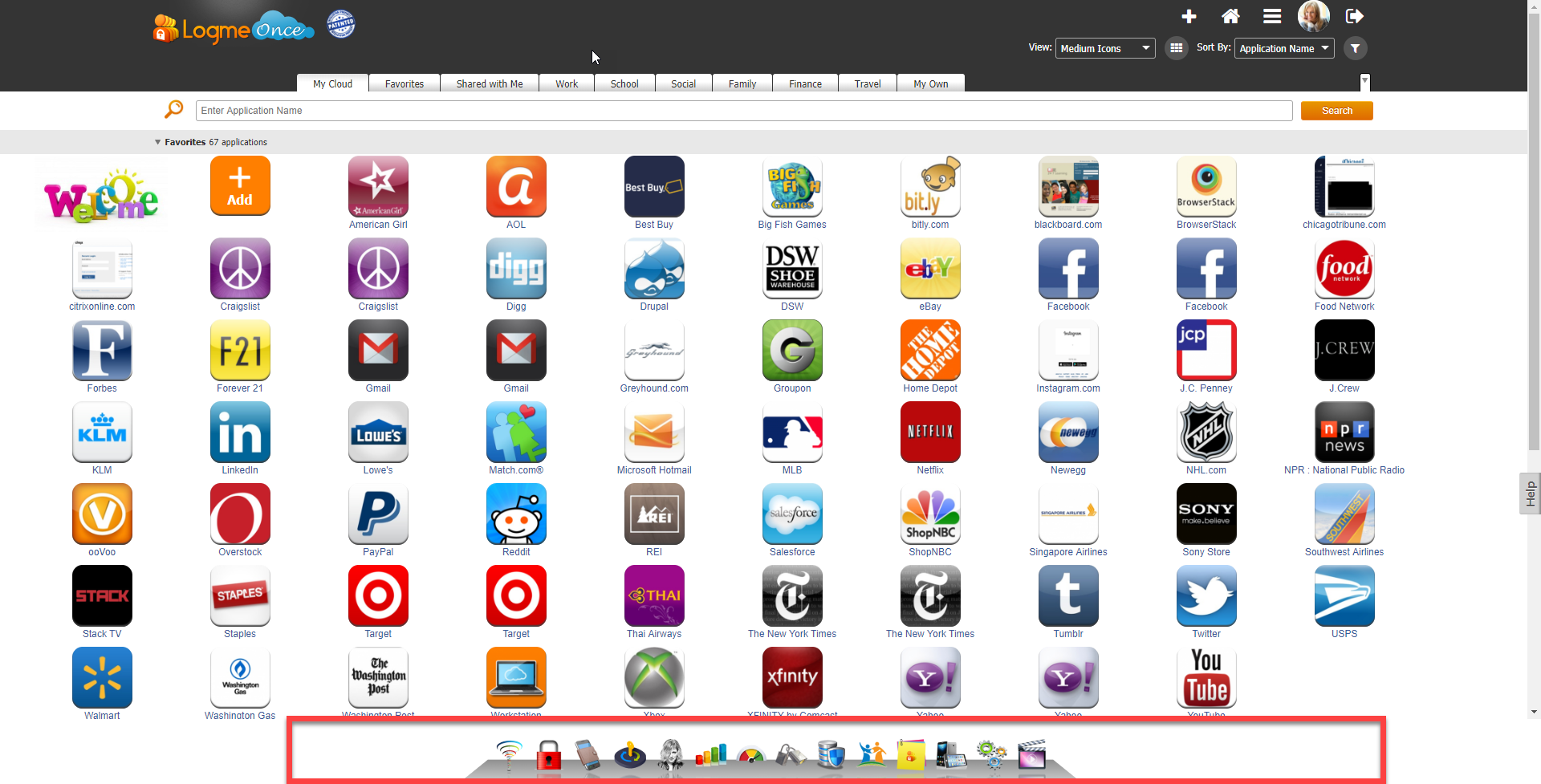Collapse the Favorites section triangle
This screenshot has height=784, width=1541.
pos(157,142)
